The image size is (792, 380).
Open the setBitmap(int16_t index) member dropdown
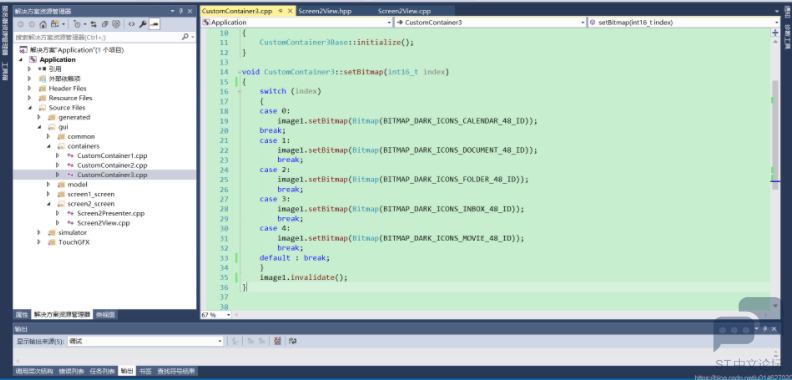(x=777, y=22)
